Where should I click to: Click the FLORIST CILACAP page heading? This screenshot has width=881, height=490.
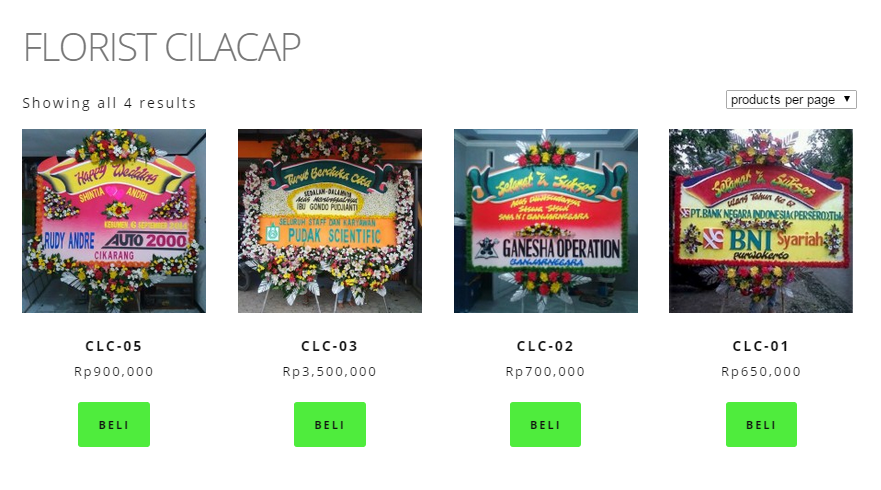pos(161,48)
